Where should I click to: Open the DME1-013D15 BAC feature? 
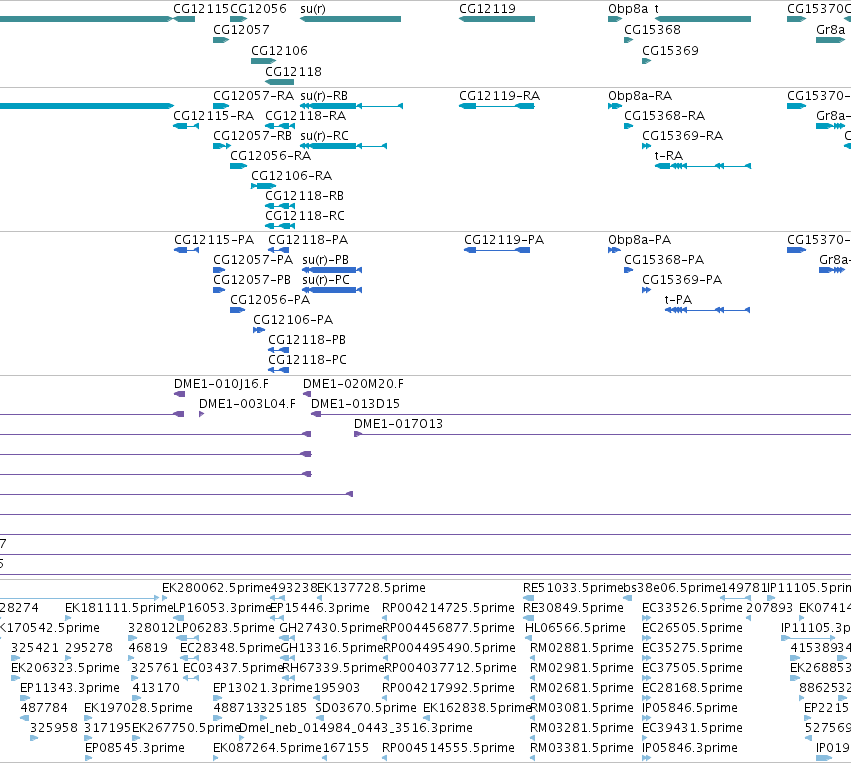pyautogui.click(x=581, y=415)
